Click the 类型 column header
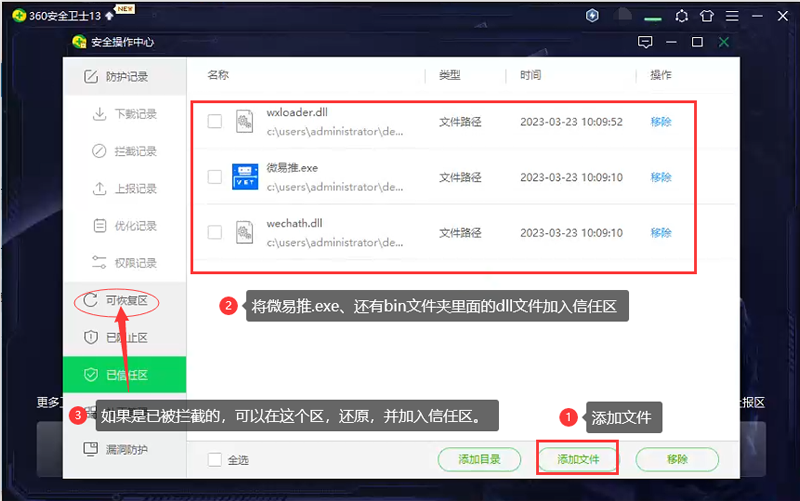 [449, 75]
